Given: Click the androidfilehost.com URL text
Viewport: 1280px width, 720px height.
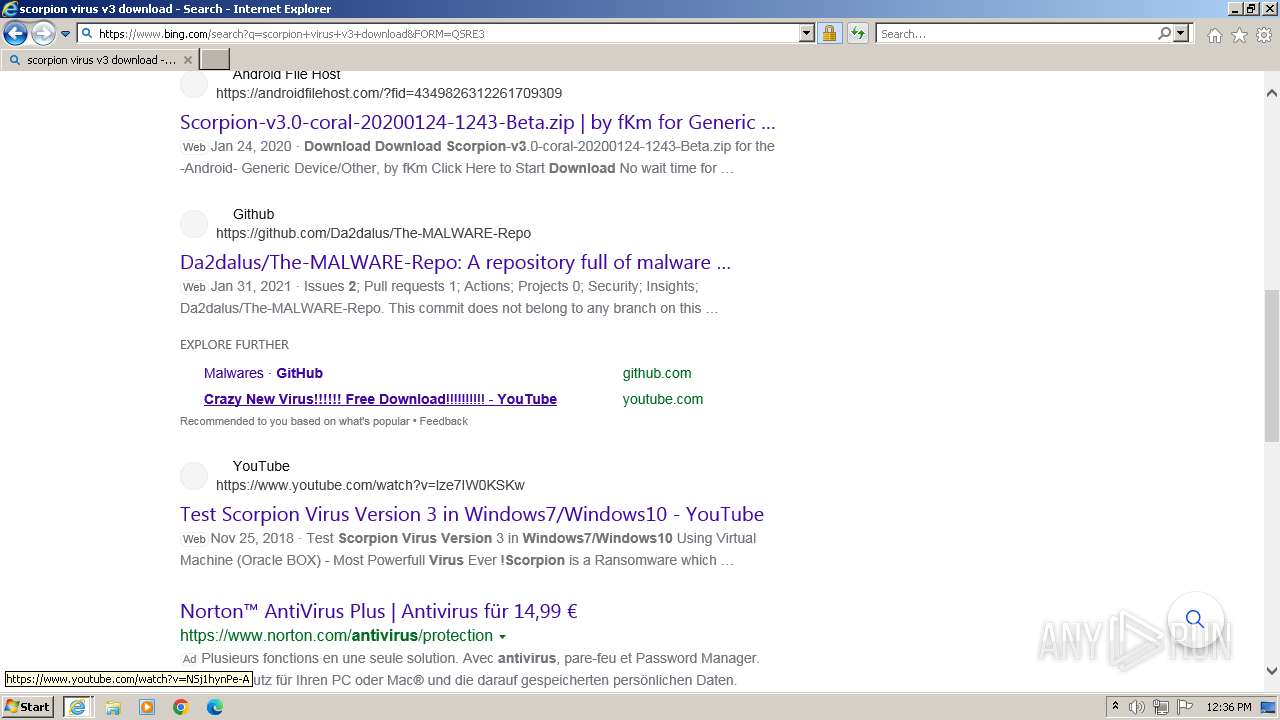Looking at the screenshot, I should tap(389, 93).
